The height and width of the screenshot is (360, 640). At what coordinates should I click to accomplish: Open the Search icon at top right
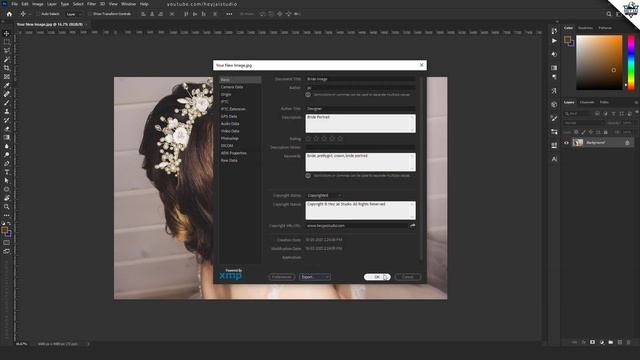coord(609,14)
